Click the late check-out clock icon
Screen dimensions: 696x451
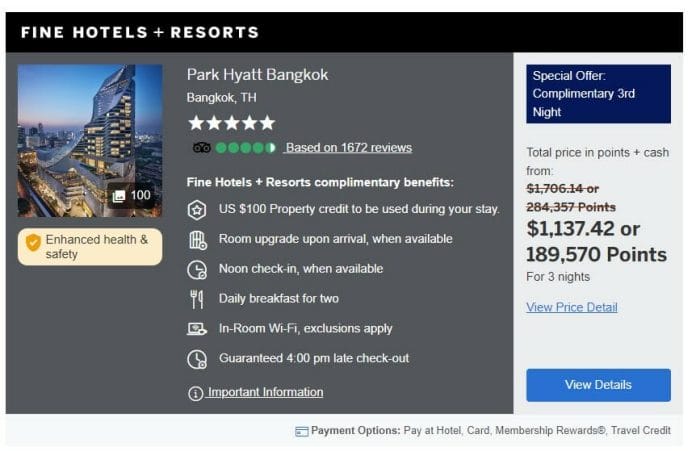pos(197,359)
